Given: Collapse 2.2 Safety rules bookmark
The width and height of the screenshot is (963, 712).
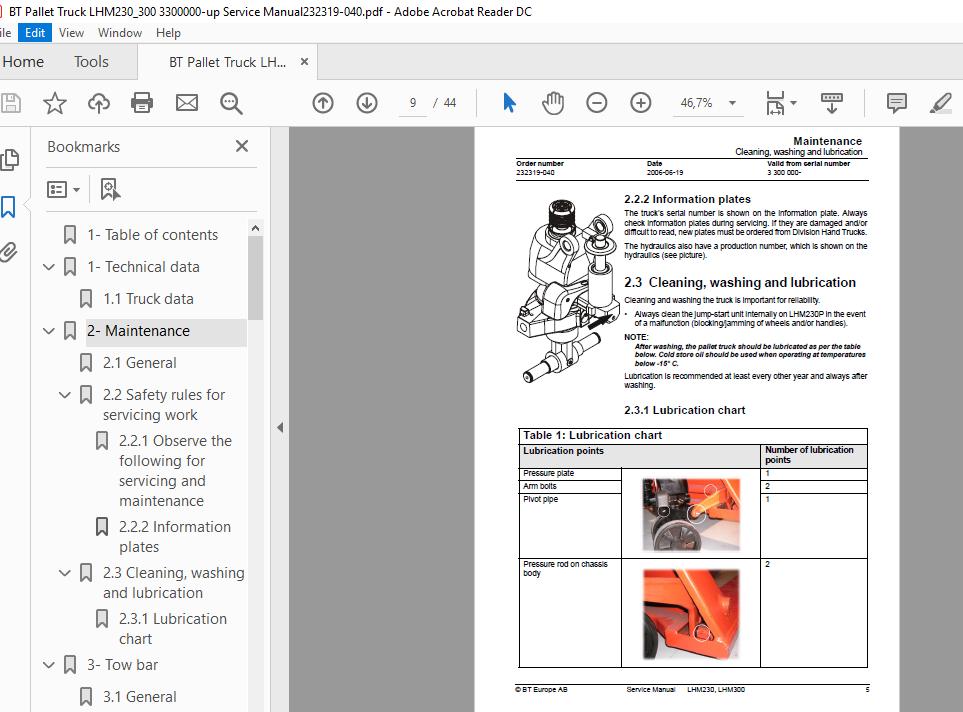Looking at the screenshot, I should pos(65,395).
